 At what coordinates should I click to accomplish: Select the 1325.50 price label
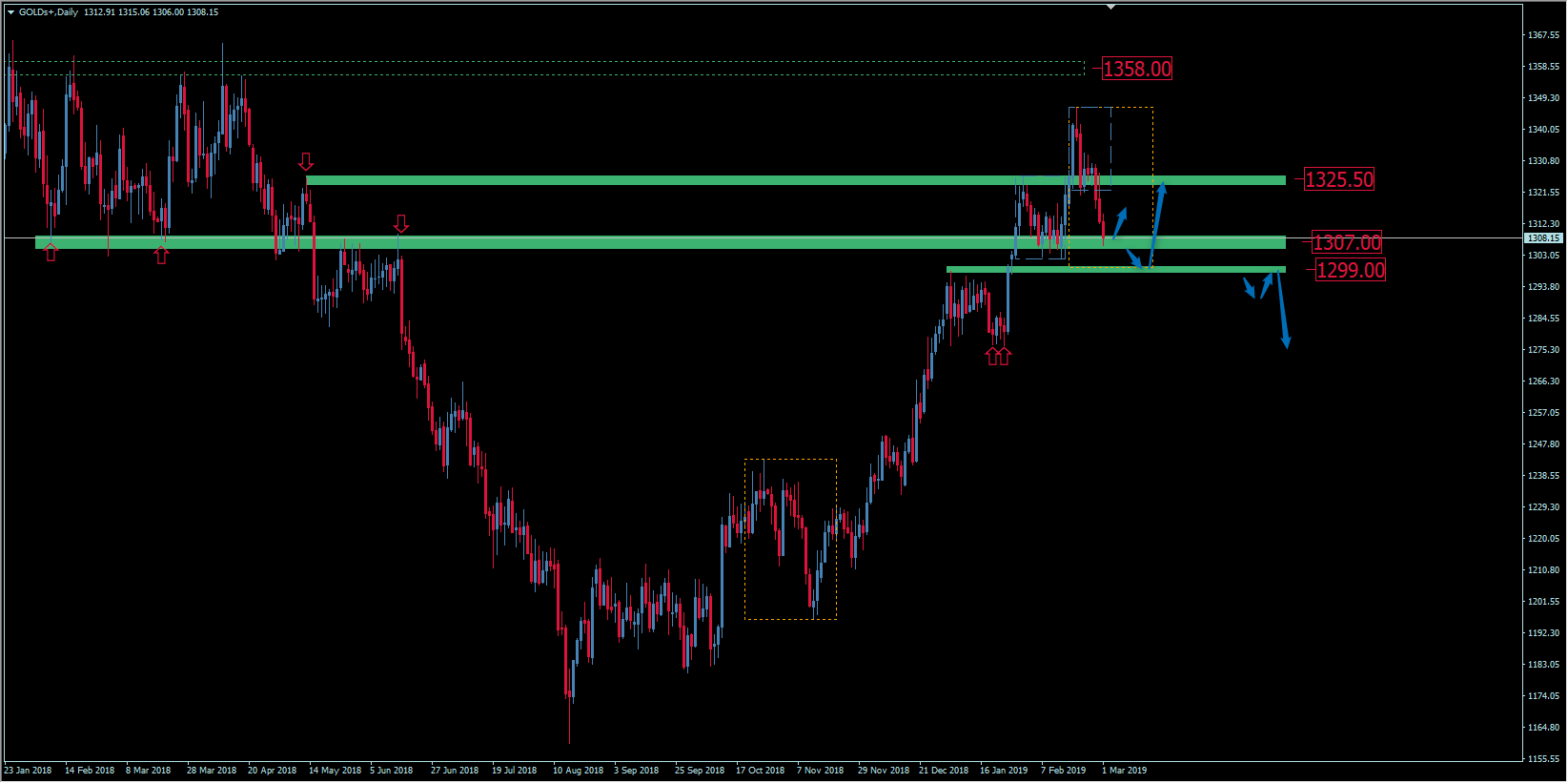(1338, 179)
